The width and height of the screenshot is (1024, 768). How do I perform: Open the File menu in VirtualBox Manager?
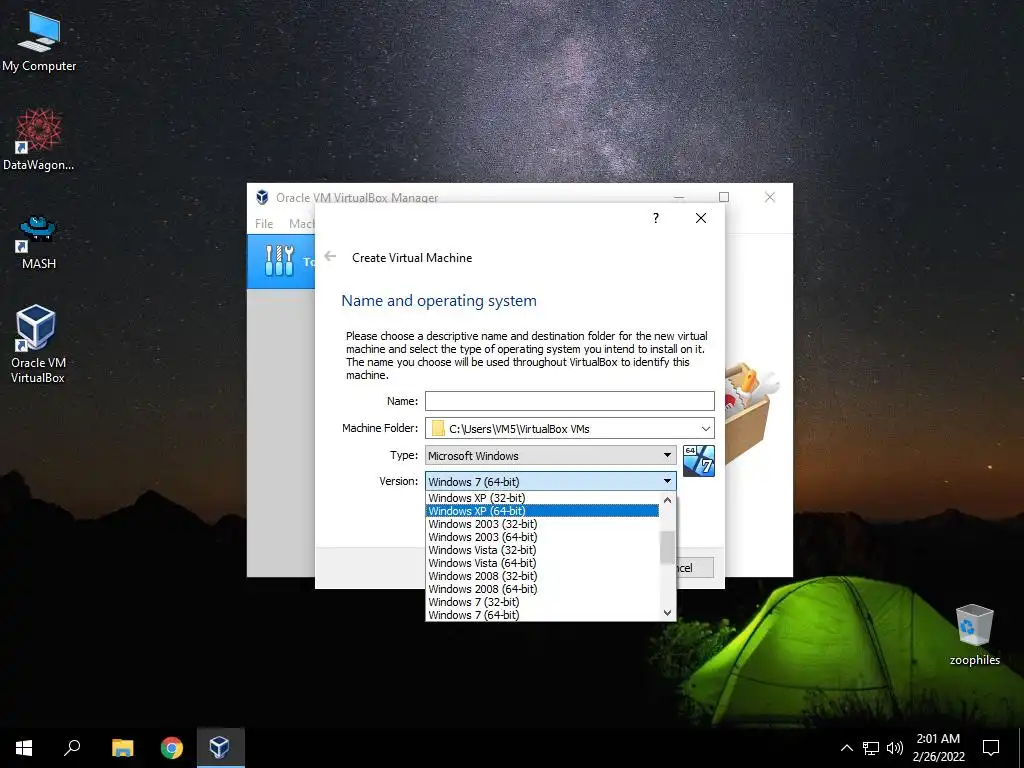[x=264, y=224]
